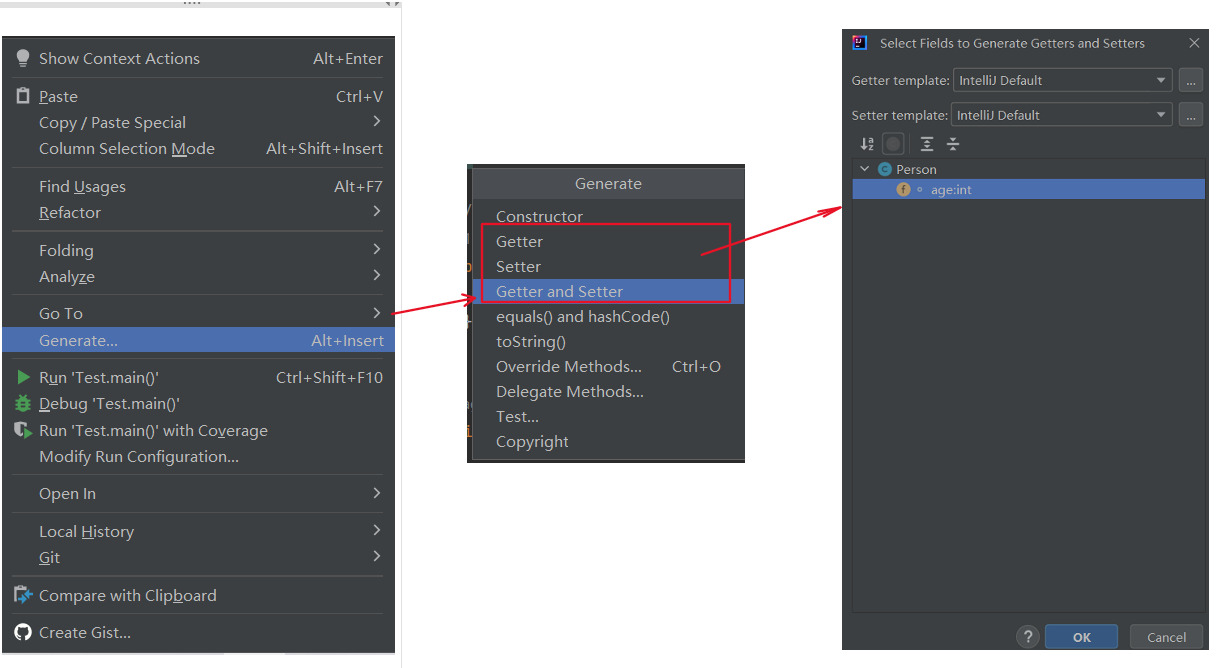Click the Cancel button
The image size is (1231, 668).
coord(1166,637)
